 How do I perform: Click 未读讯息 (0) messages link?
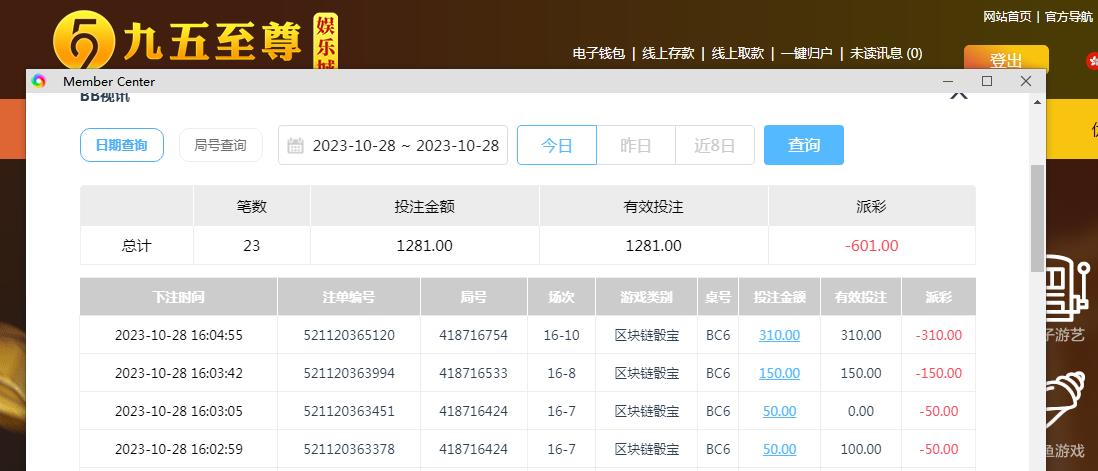coord(886,53)
